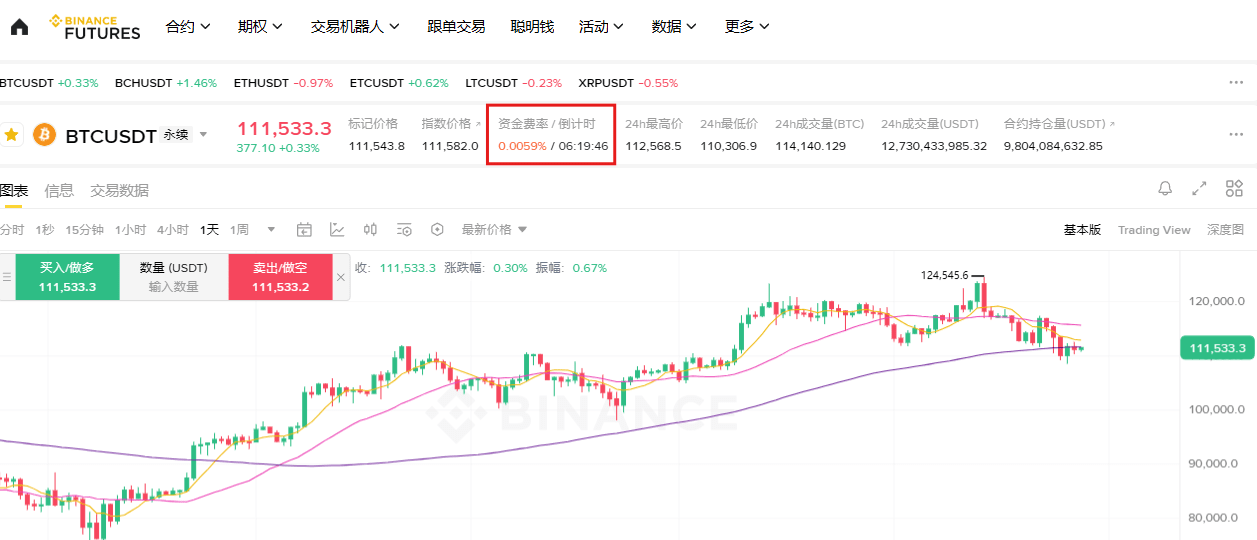The height and width of the screenshot is (540, 1257).
Task: Select the ETCUSDT ticker
Action: tap(399, 83)
